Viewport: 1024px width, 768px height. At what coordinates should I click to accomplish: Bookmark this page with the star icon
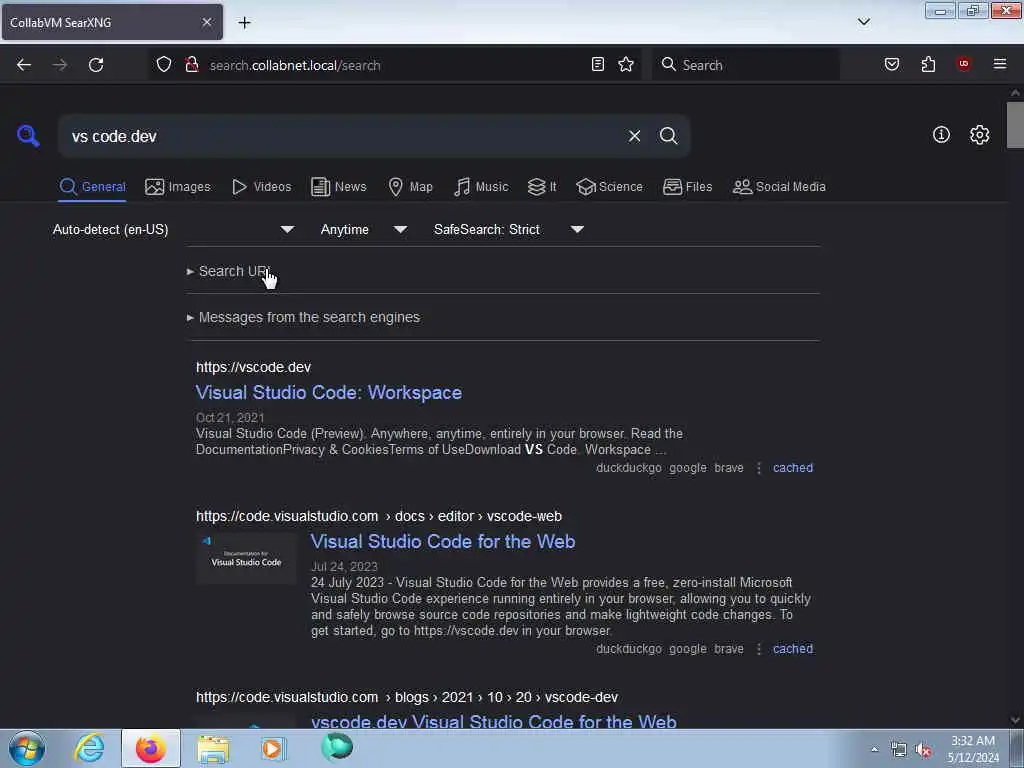[626, 64]
